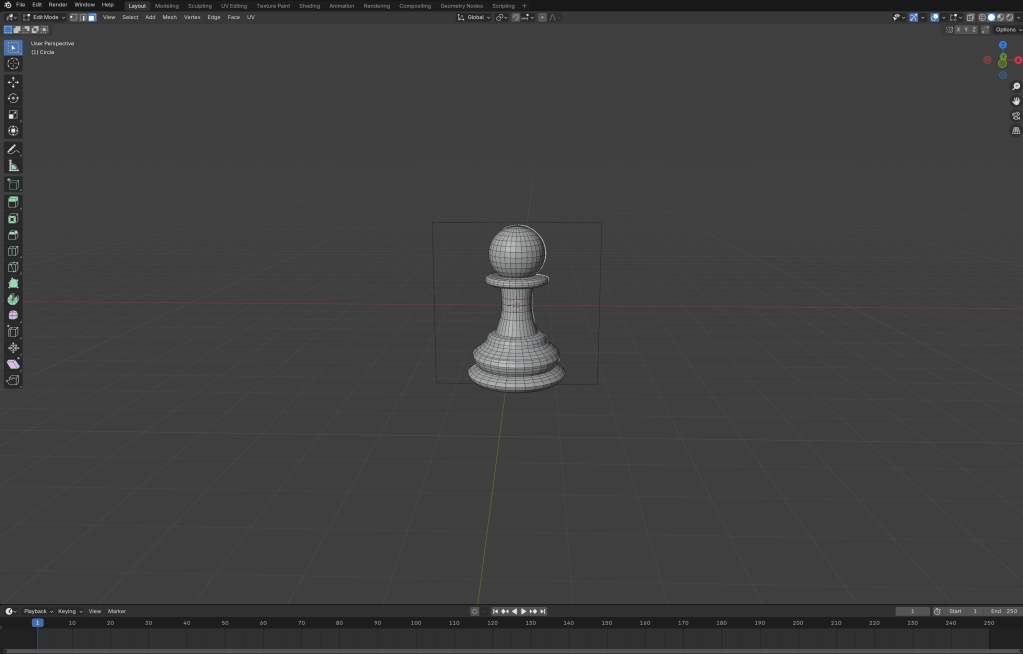The width and height of the screenshot is (1023, 654).
Task: Open the Edit Mode dropdown
Action: [x=45, y=17]
